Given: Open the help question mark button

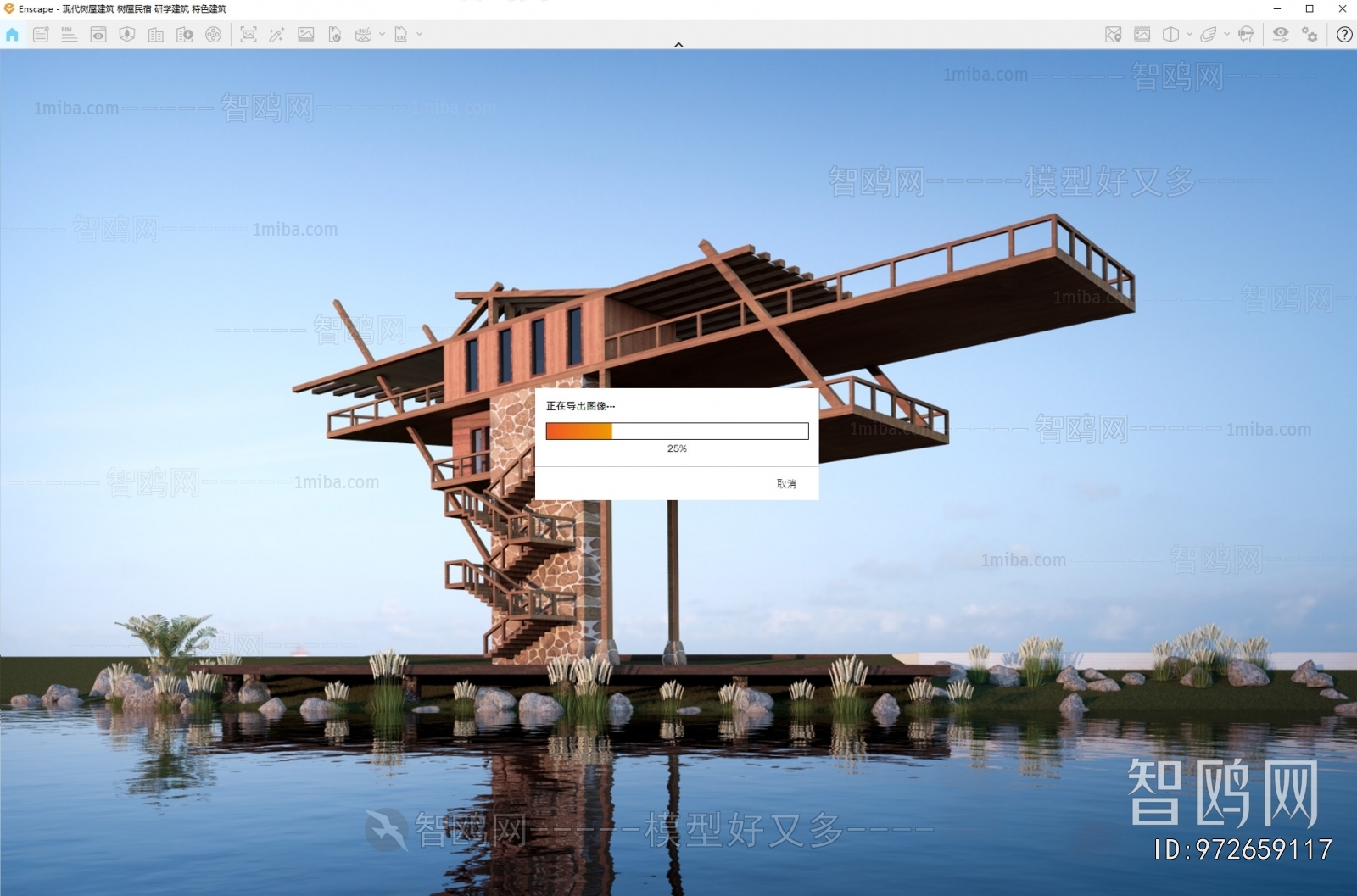Looking at the screenshot, I should pos(1344,35).
